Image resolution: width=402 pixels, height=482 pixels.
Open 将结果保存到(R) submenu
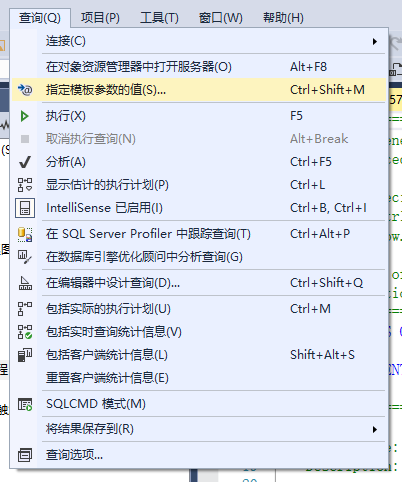[199, 429]
